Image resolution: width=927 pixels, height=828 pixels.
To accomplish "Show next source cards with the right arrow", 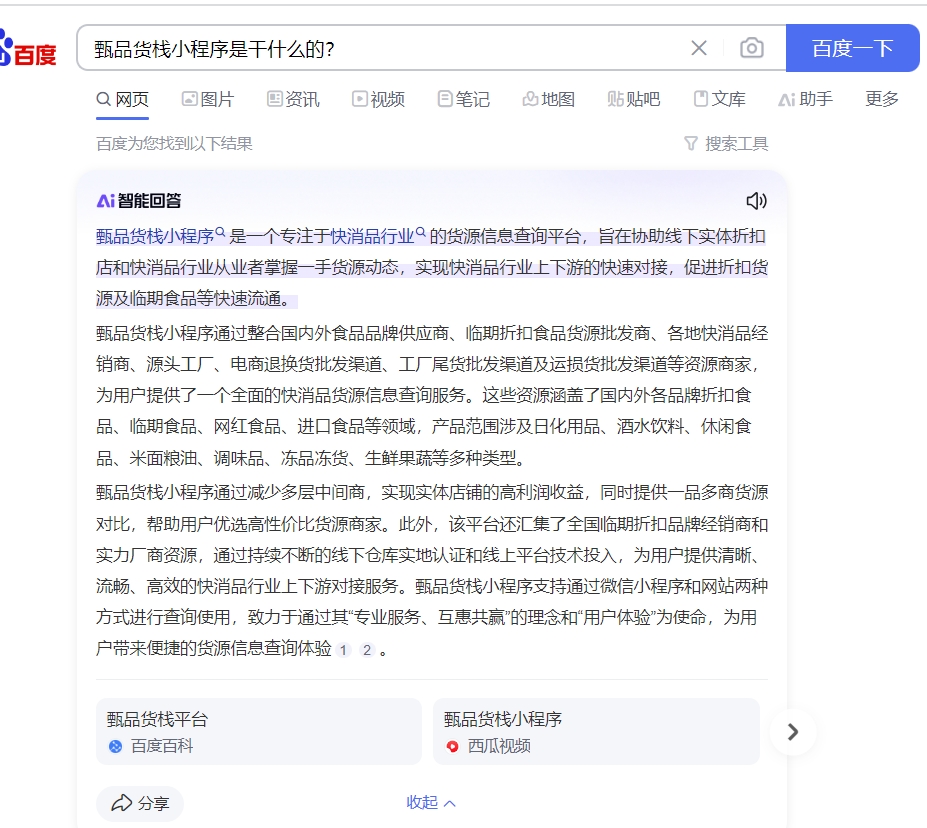I will (x=793, y=732).
